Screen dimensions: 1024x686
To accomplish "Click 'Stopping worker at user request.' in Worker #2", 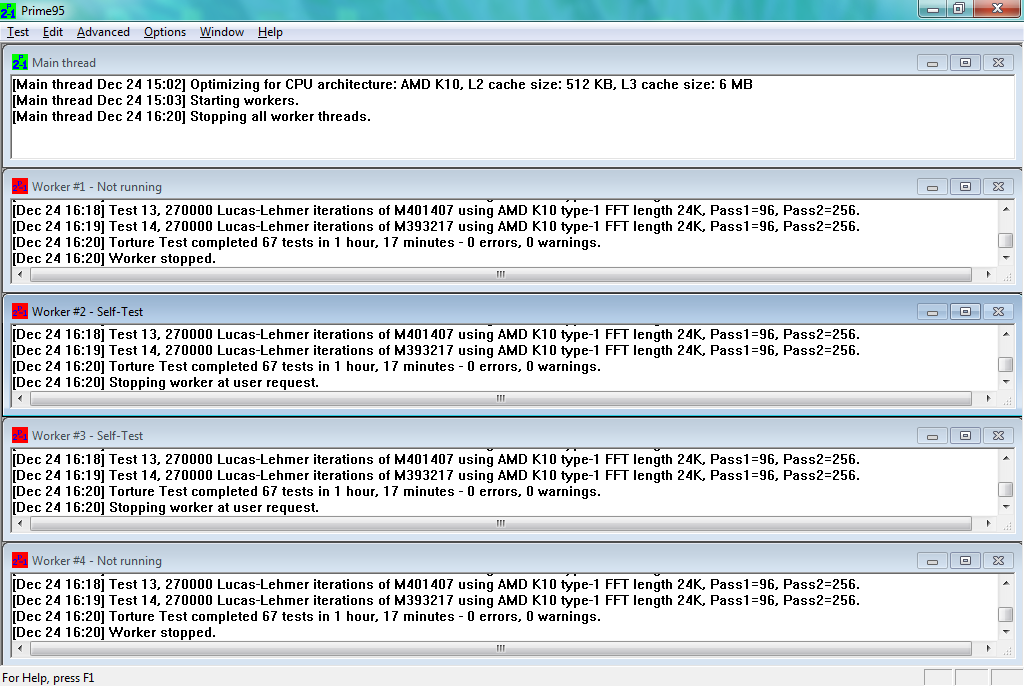I will pos(166,383).
